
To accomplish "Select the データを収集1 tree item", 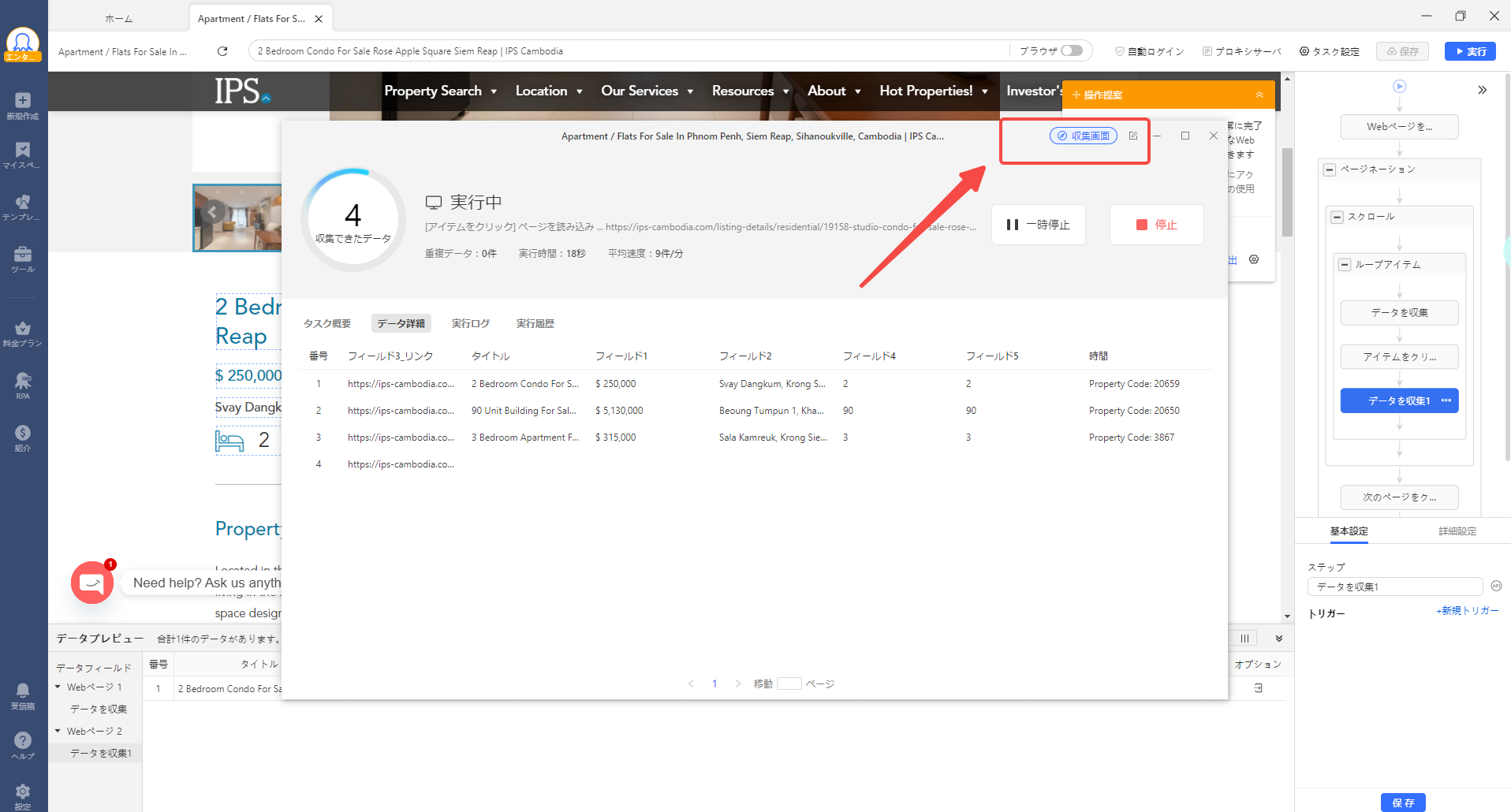I will pyautogui.click(x=100, y=753).
